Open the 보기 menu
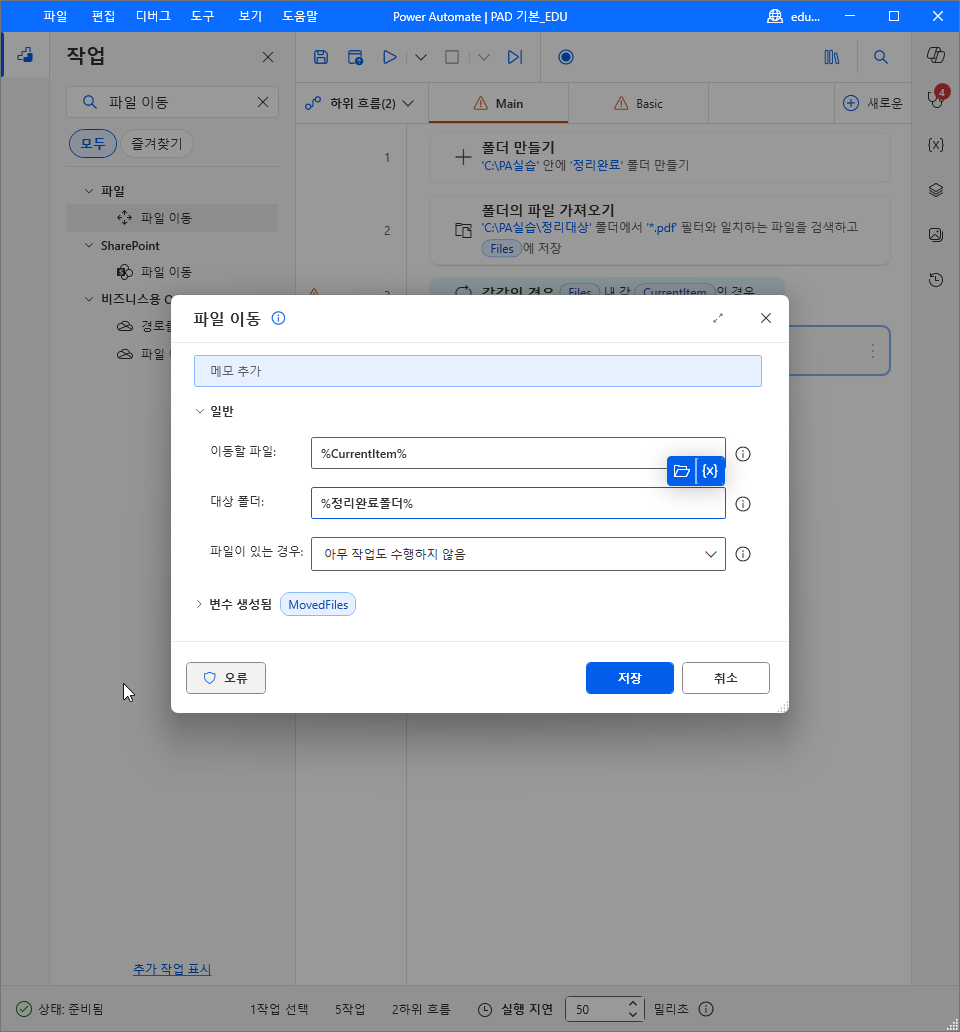The image size is (960, 1032). coord(250,16)
